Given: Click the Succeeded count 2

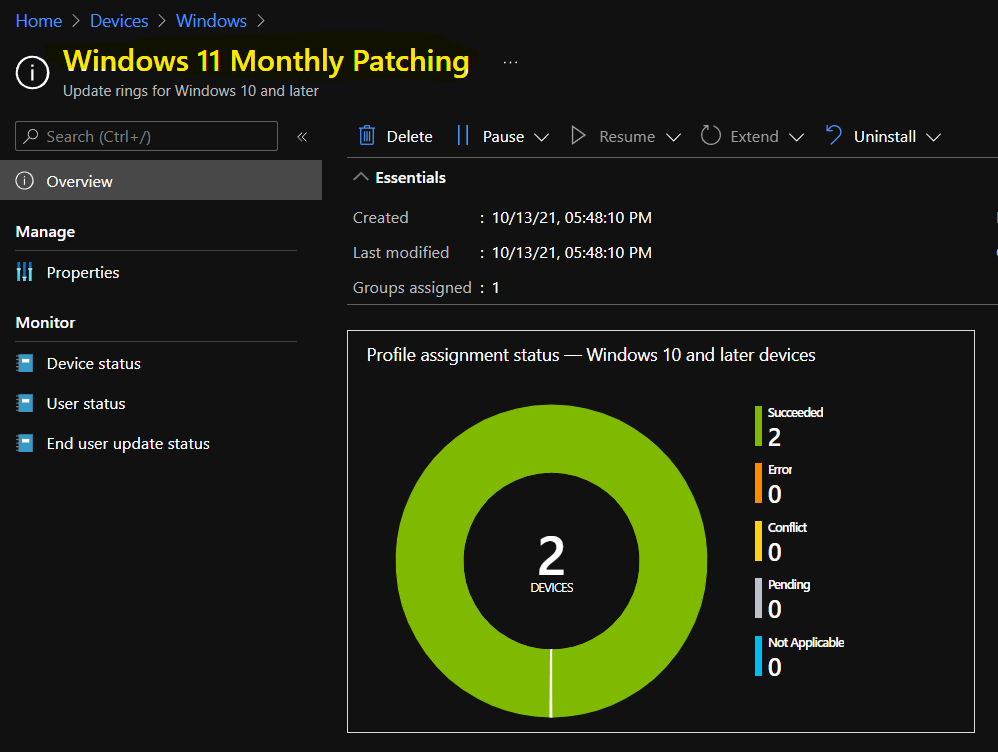Looking at the screenshot, I should click(x=774, y=437).
